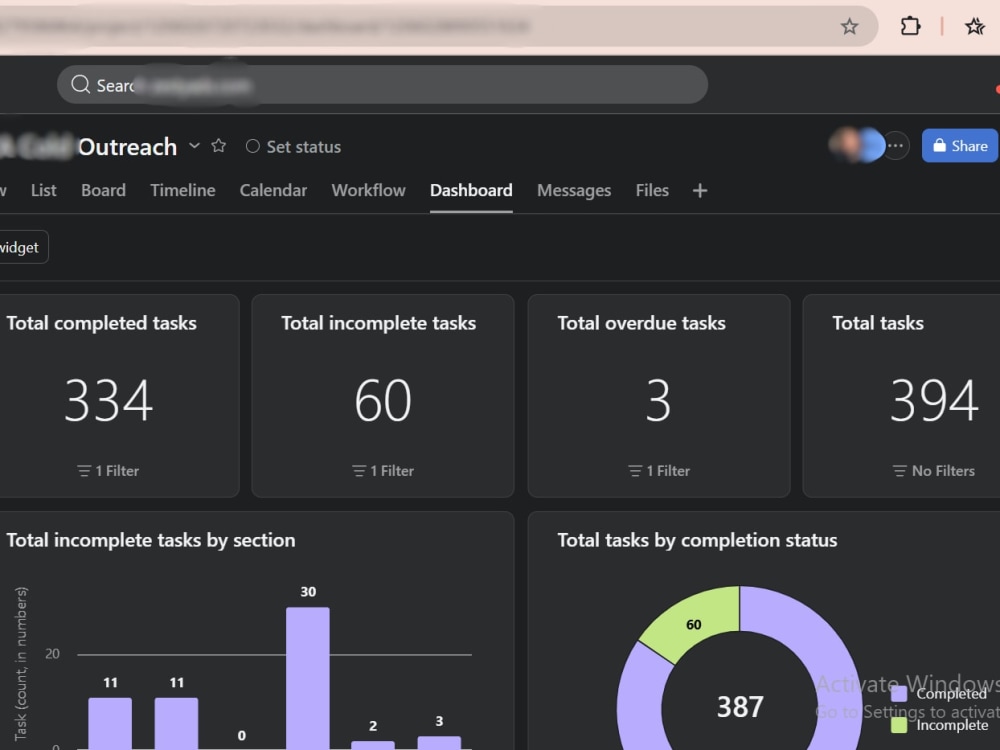Click the filter icon under Total incomplete tasks
Screen dimensions: 1000x750
(359, 471)
